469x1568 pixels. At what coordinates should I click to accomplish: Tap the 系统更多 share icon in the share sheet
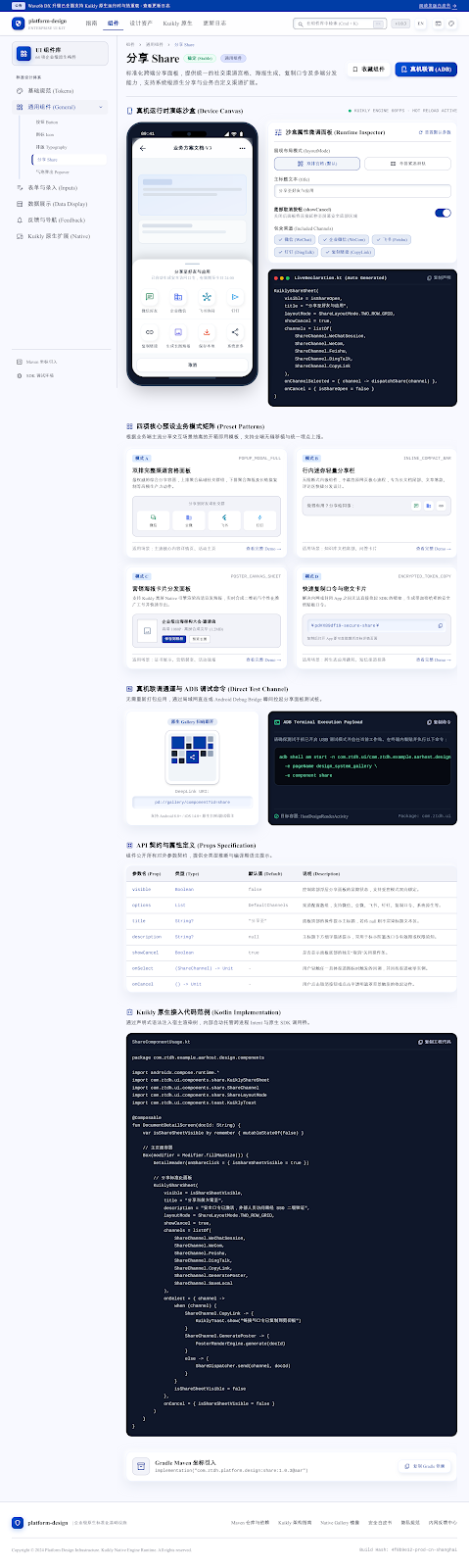235,334
